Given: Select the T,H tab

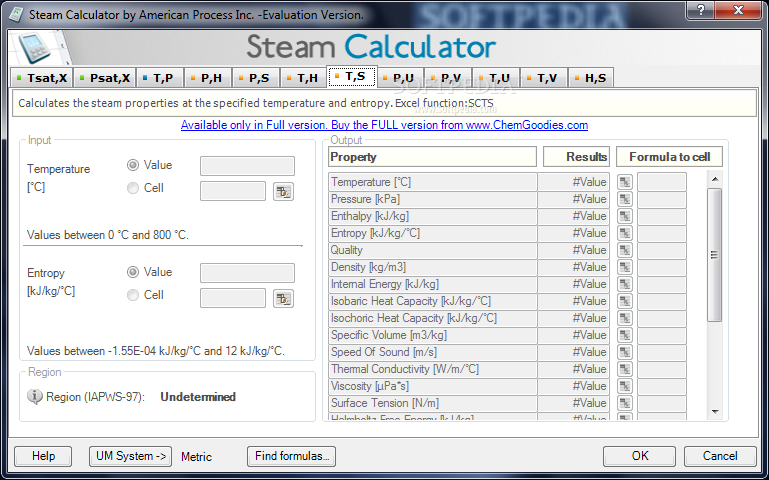Looking at the screenshot, I should [x=304, y=78].
